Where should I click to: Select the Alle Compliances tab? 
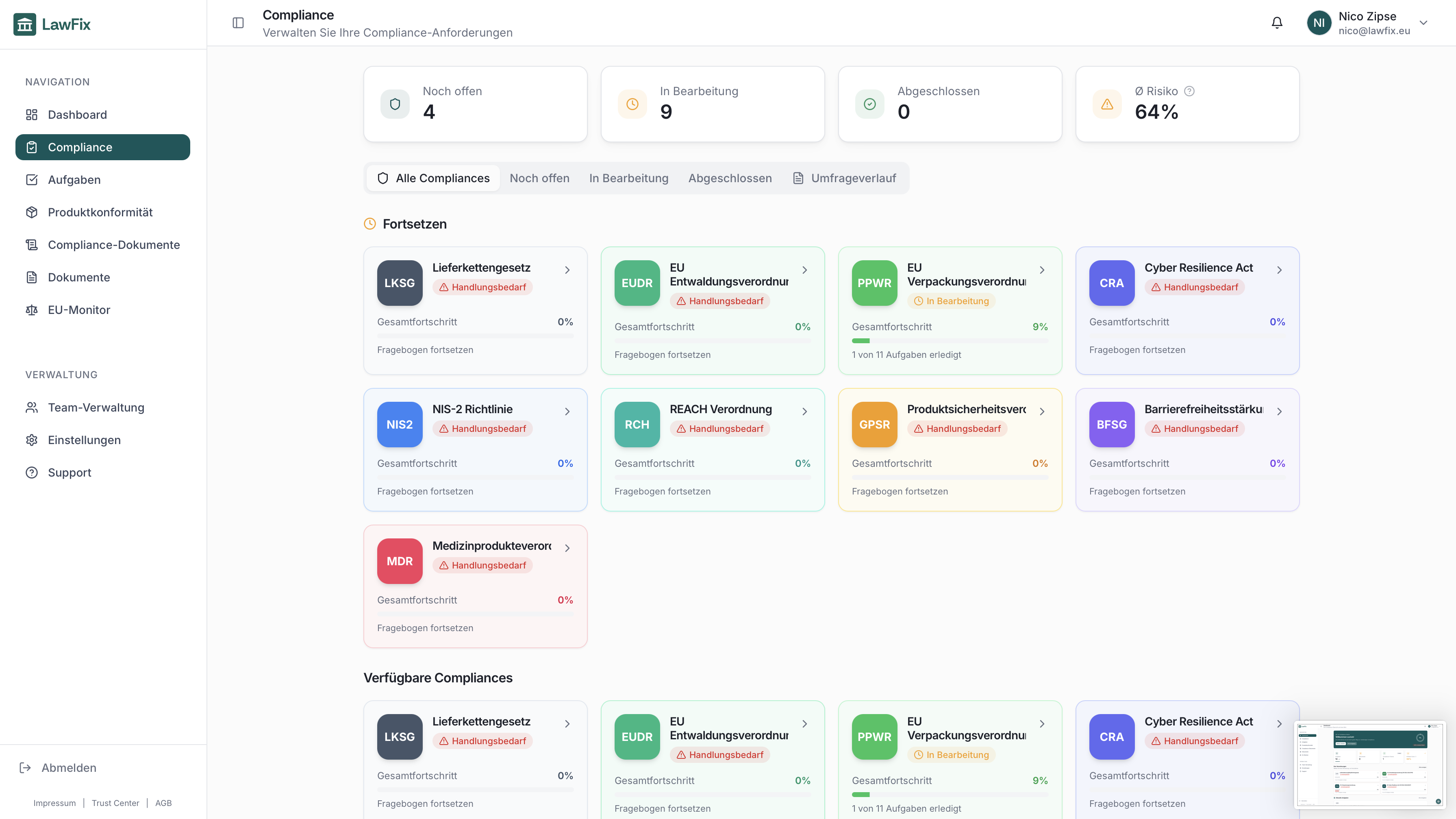[x=434, y=178]
